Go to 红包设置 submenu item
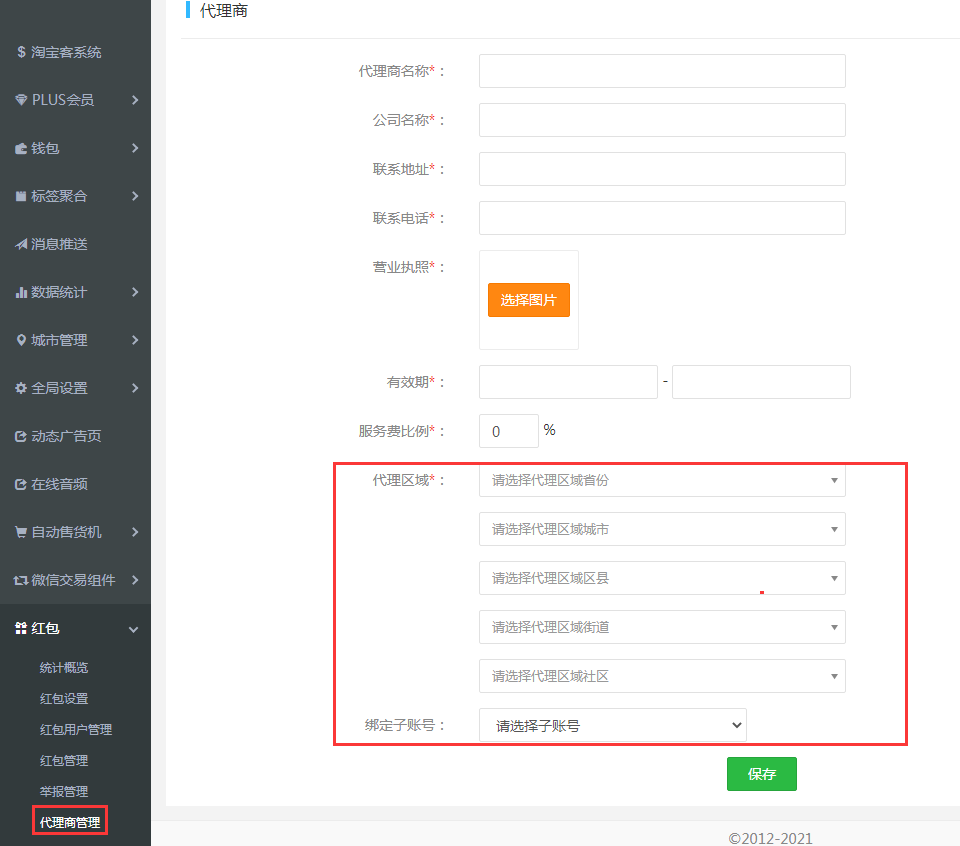The image size is (960, 846). 64,698
